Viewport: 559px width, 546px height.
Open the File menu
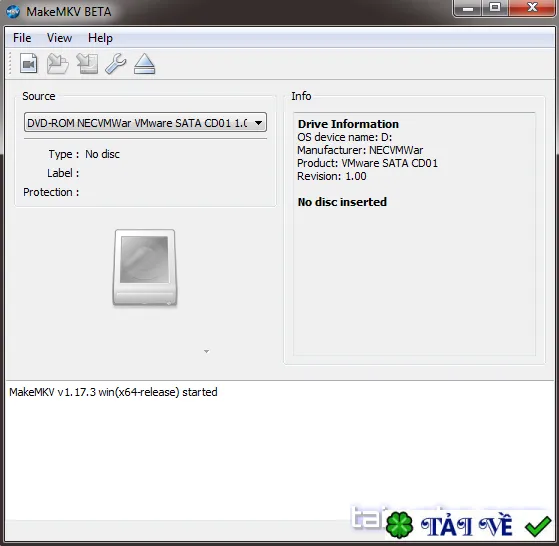click(x=22, y=38)
